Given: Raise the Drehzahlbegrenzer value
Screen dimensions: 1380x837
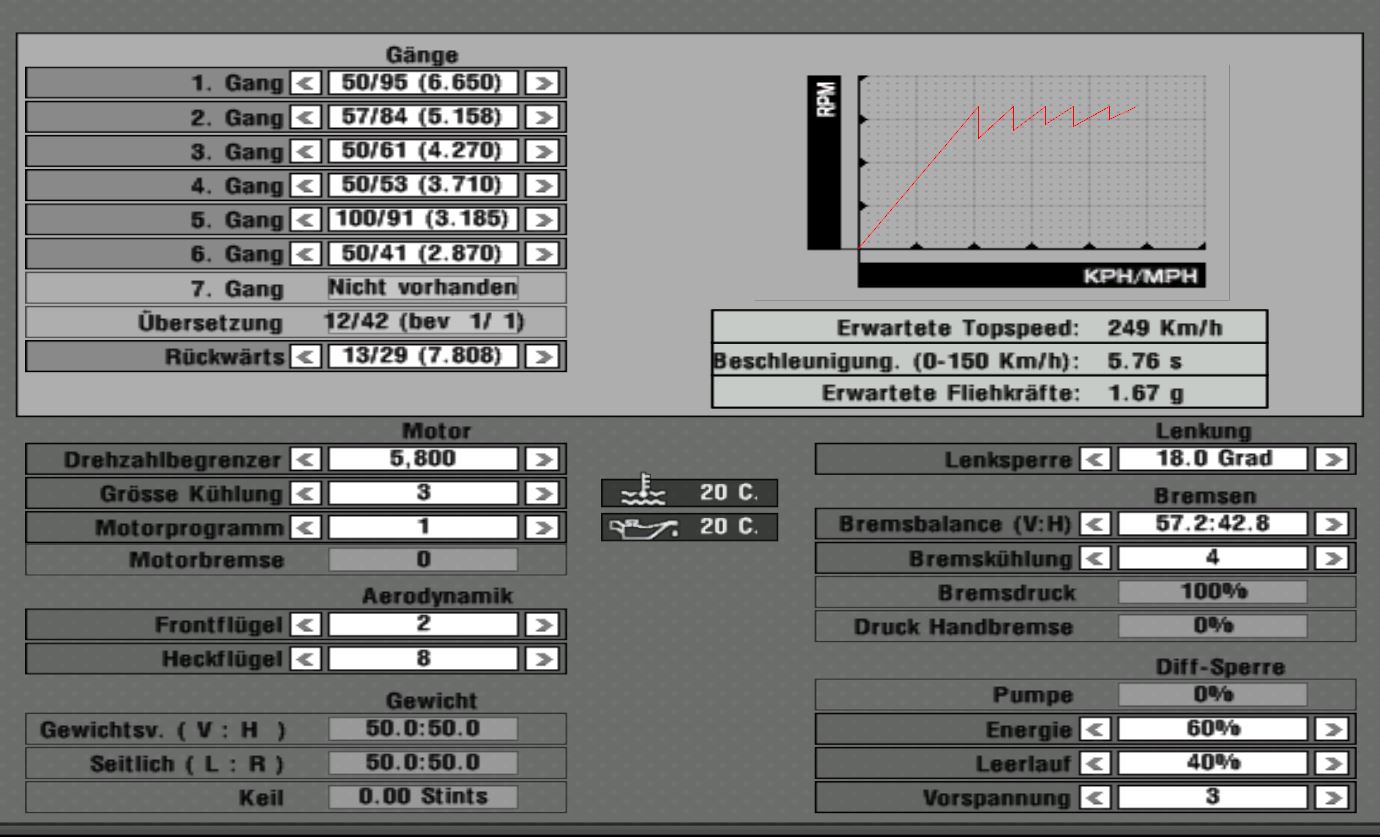Looking at the screenshot, I should click(541, 460).
